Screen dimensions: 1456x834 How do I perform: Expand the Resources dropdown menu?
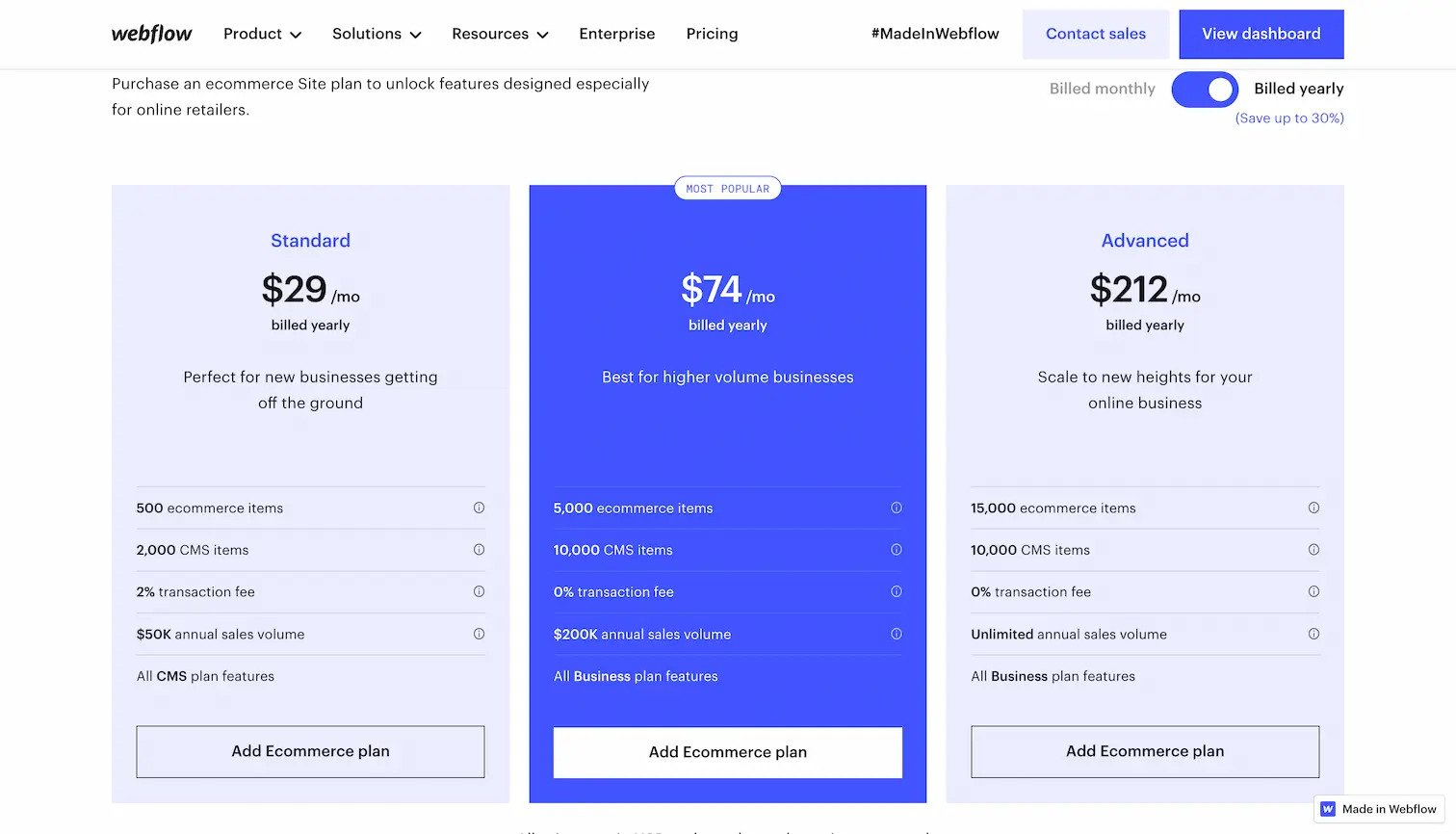[500, 34]
